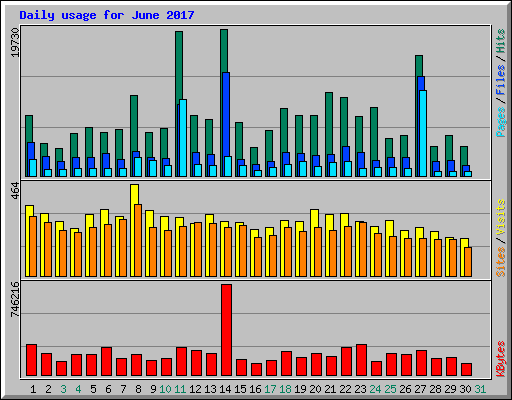Click the 464 visits axis value

[15, 191]
